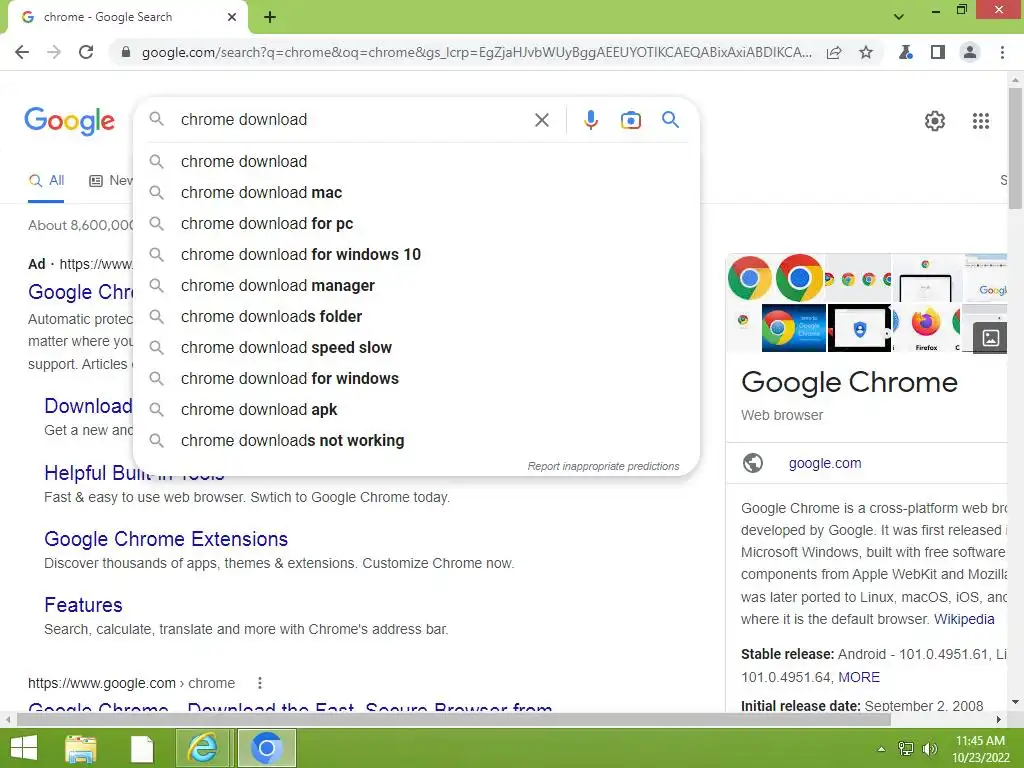The width and height of the screenshot is (1024, 768).
Task: Open Google search settings gear
Action: pyautogui.click(x=935, y=121)
